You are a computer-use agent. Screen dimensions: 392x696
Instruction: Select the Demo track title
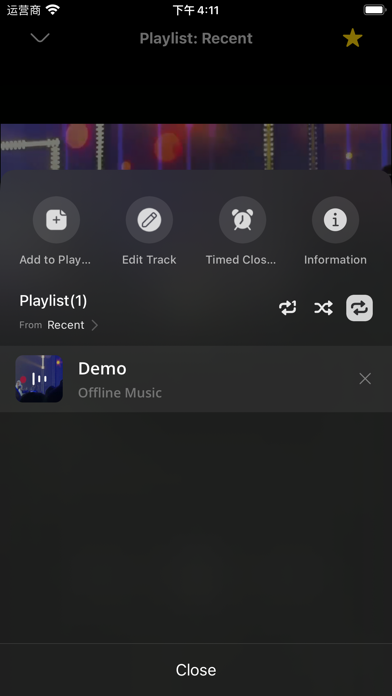(102, 368)
